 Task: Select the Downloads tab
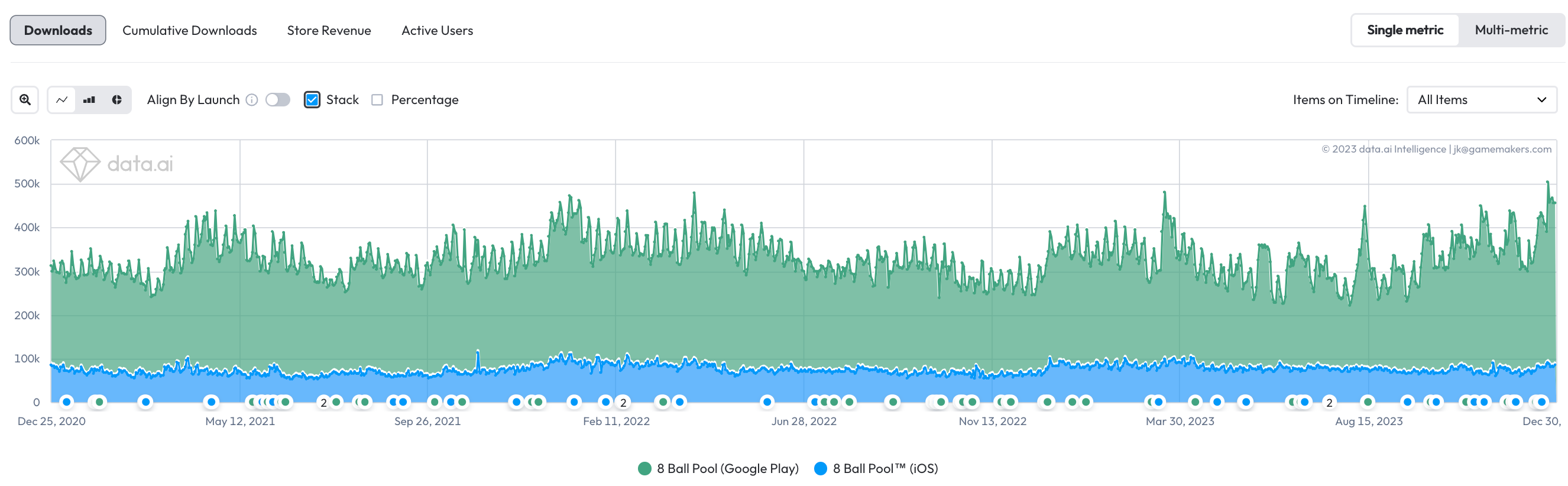pyautogui.click(x=58, y=31)
